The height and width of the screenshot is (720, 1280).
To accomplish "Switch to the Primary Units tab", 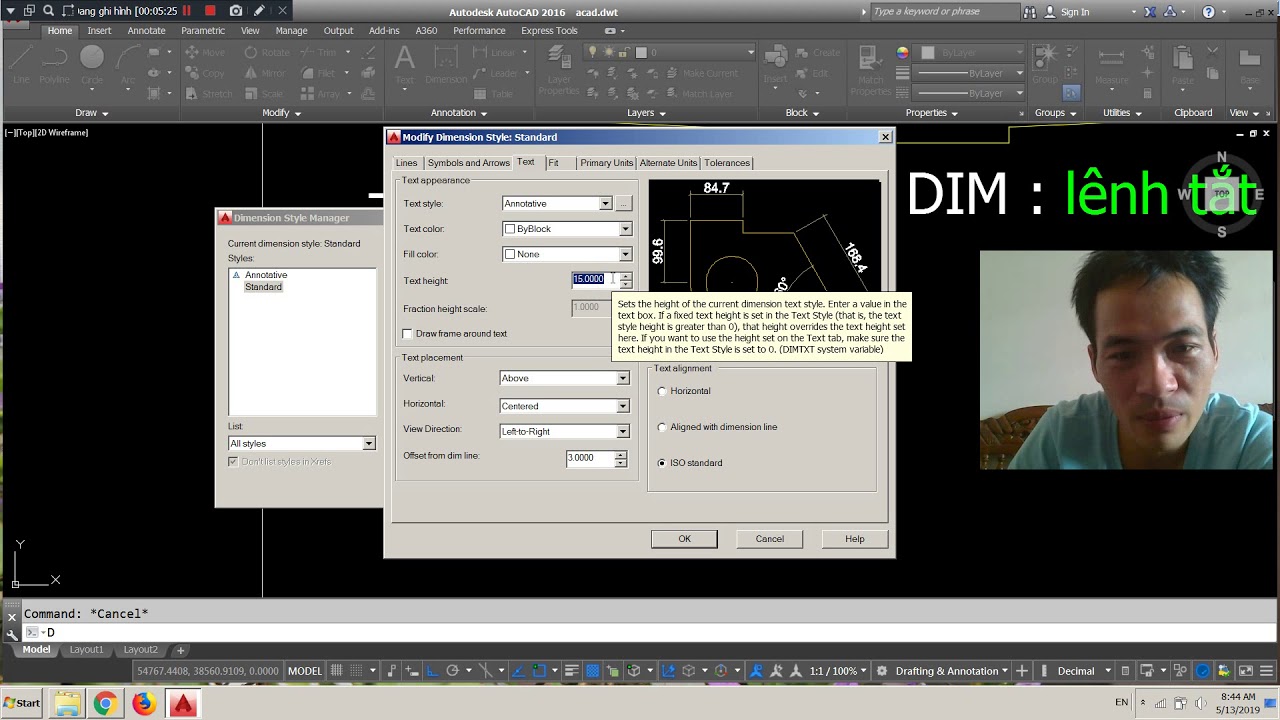I will coord(606,163).
